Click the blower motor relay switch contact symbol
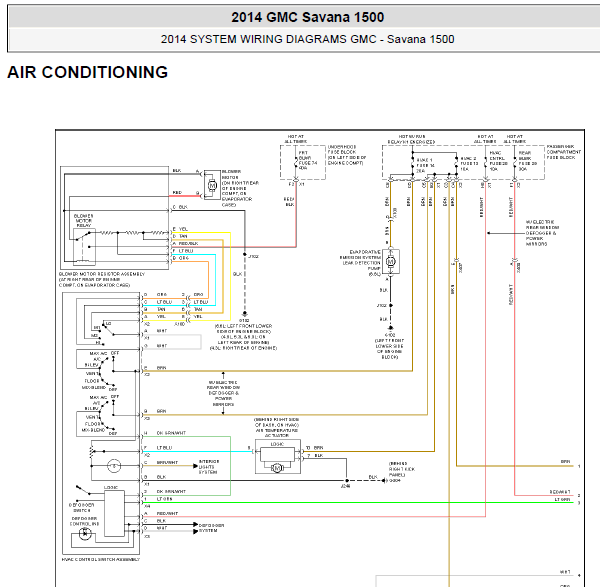Screen dimensions: 600x587 (84, 235)
